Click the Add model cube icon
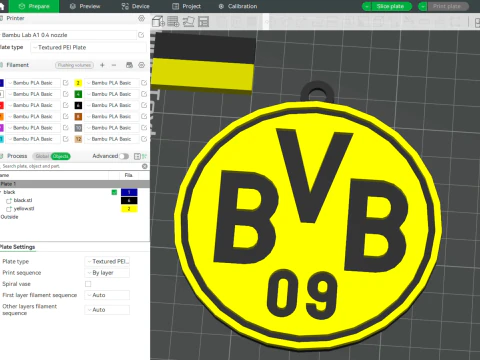480x360 pixels. (158, 22)
